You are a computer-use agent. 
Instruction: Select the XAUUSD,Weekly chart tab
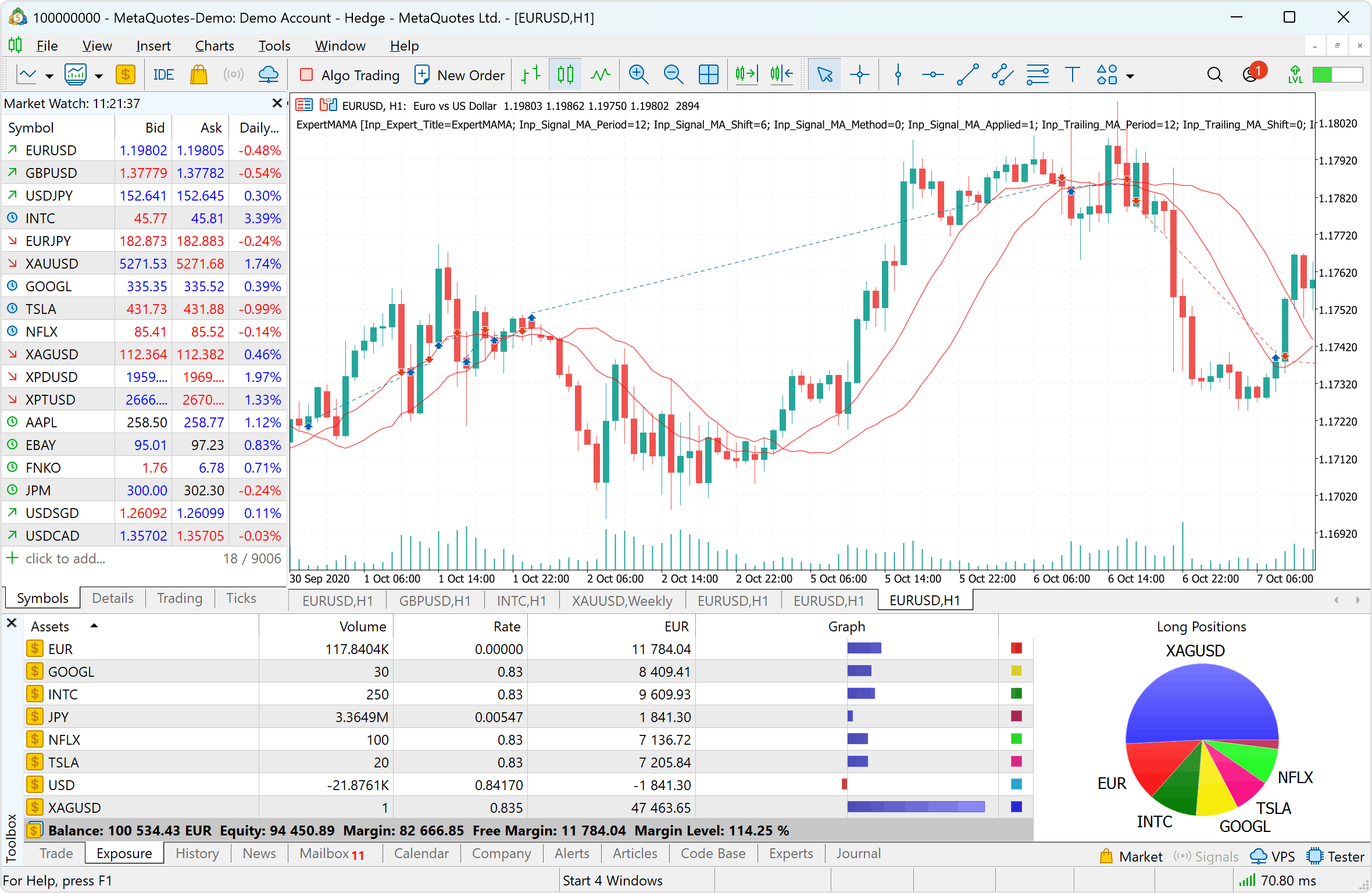(621, 601)
